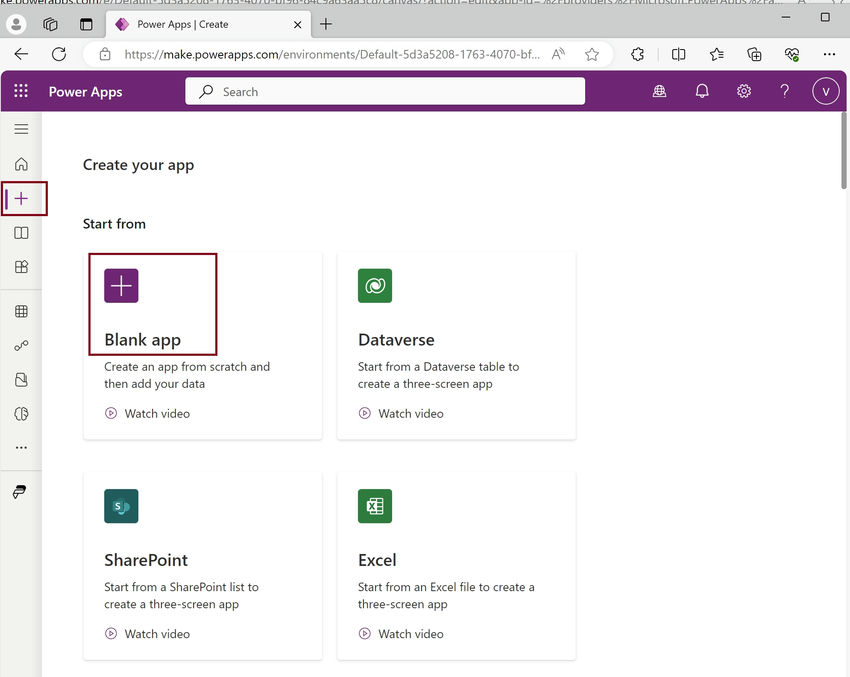Open Learn book icon in sidebar
The height and width of the screenshot is (677, 850).
pyautogui.click(x=21, y=233)
